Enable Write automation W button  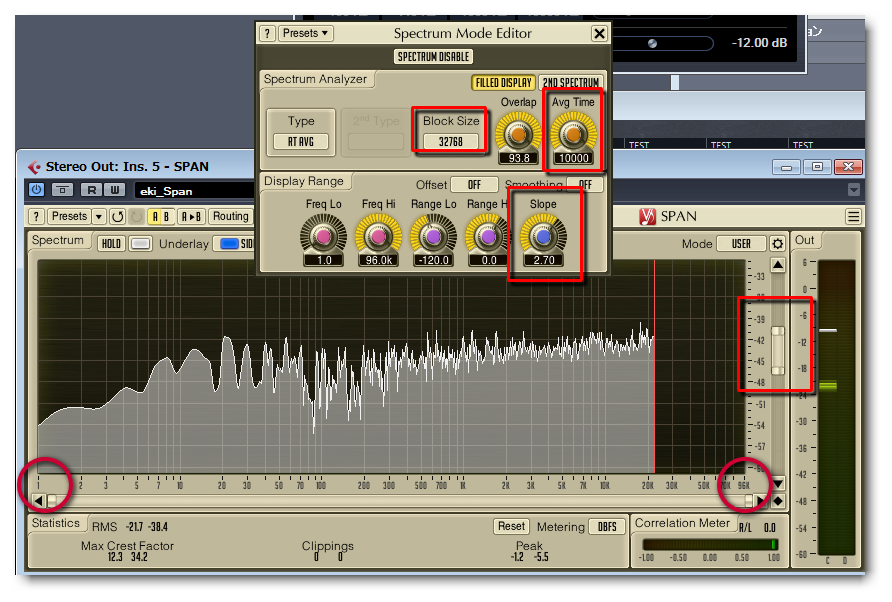tap(114, 189)
